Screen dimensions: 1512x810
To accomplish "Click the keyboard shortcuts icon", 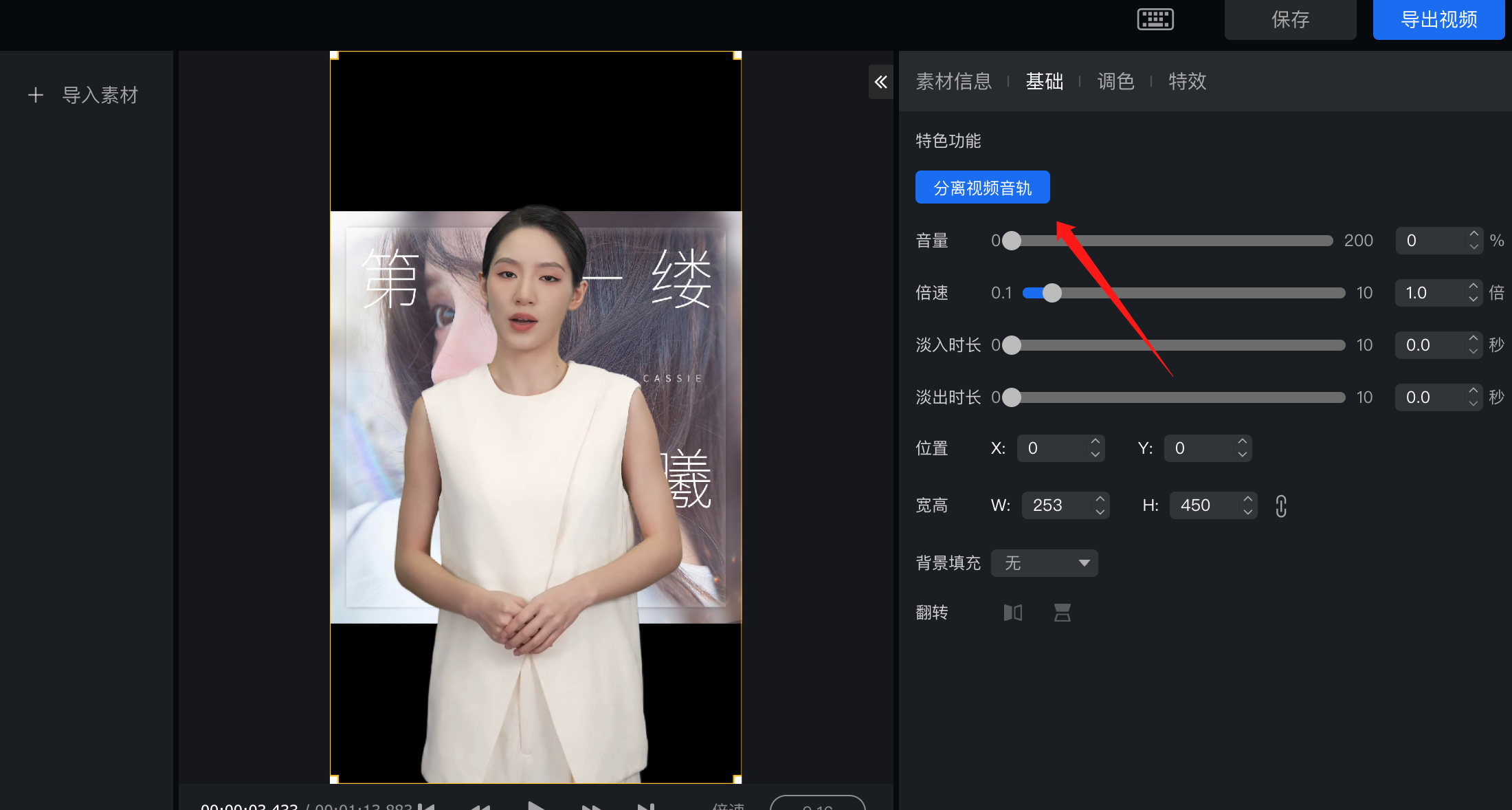I will coord(1155,19).
